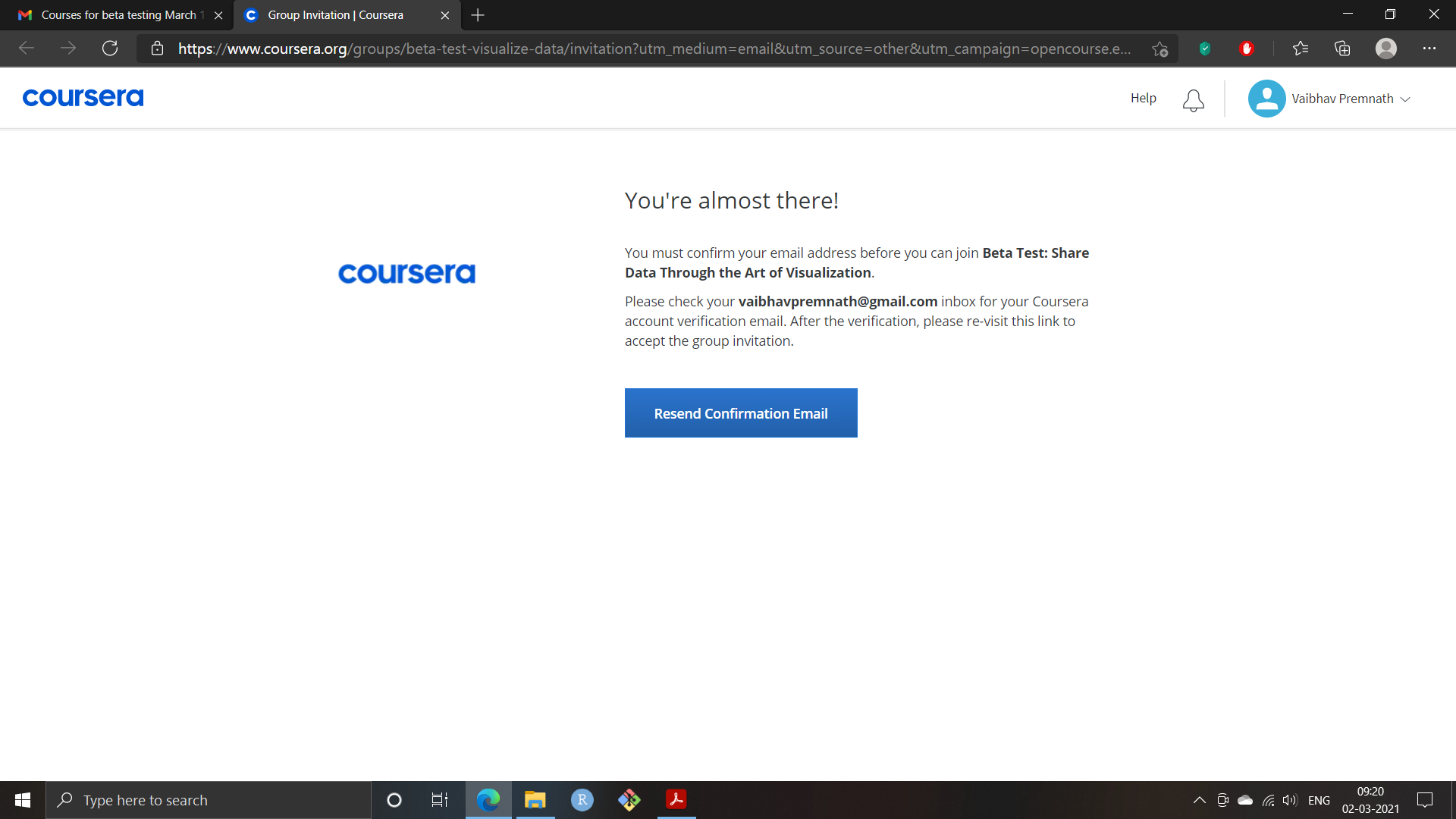
Task: Open File Explorer from the taskbar
Action: 535,800
